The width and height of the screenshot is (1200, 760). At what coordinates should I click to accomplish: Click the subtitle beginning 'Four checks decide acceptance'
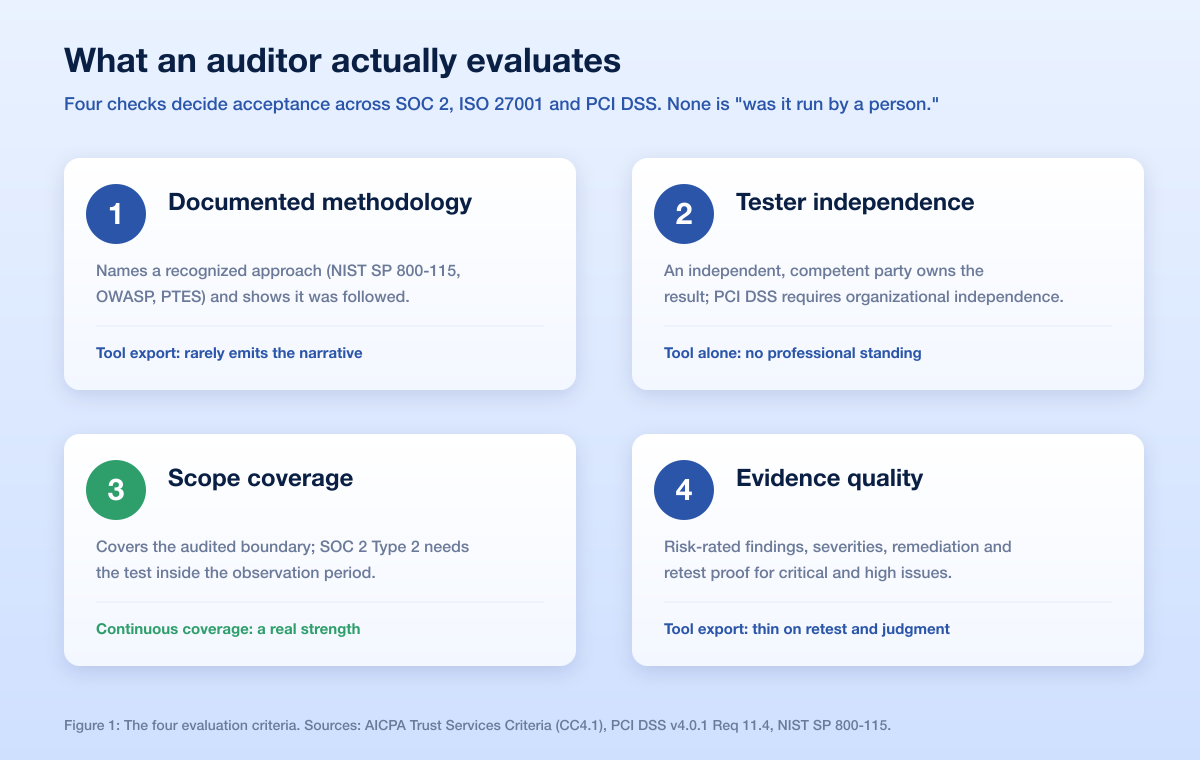click(x=500, y=105)
